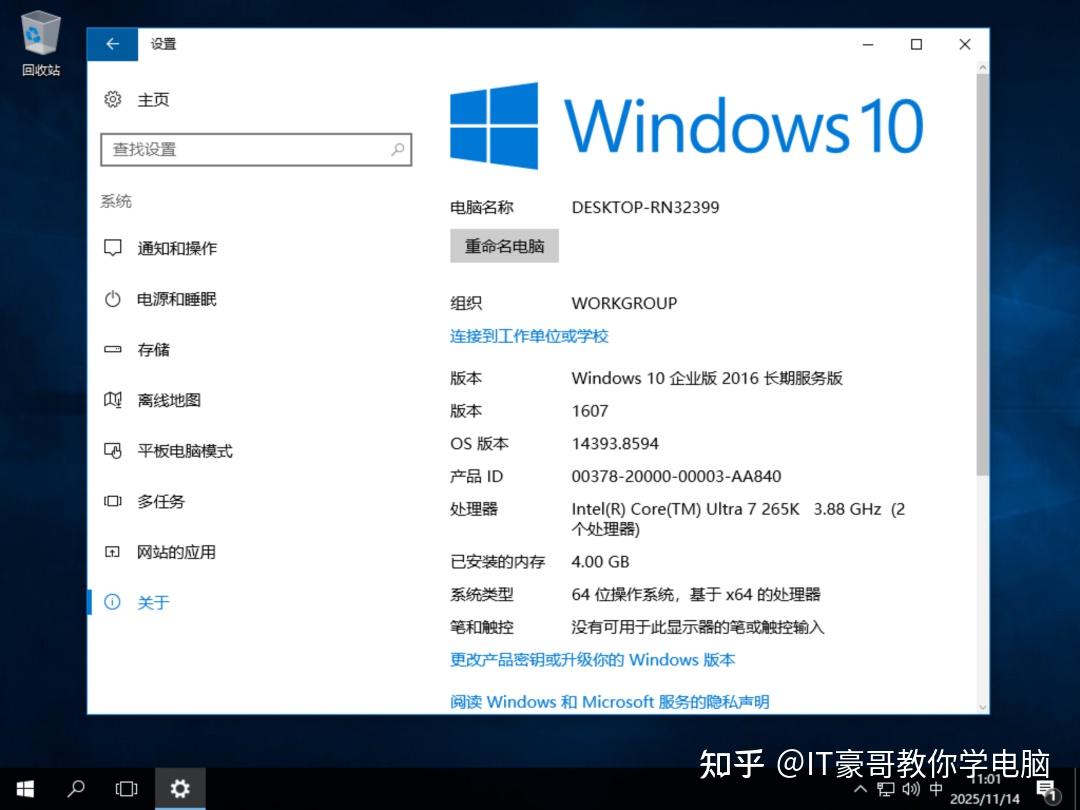Click the 中 input method indicator

[x=937, y=789]
